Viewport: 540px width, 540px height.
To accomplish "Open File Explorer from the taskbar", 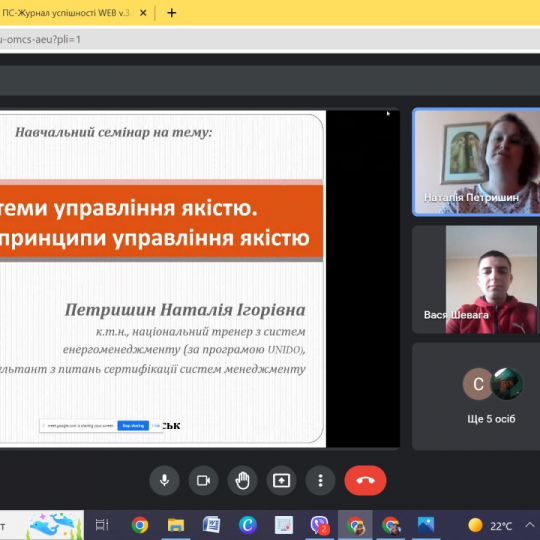I will (176, 525).
